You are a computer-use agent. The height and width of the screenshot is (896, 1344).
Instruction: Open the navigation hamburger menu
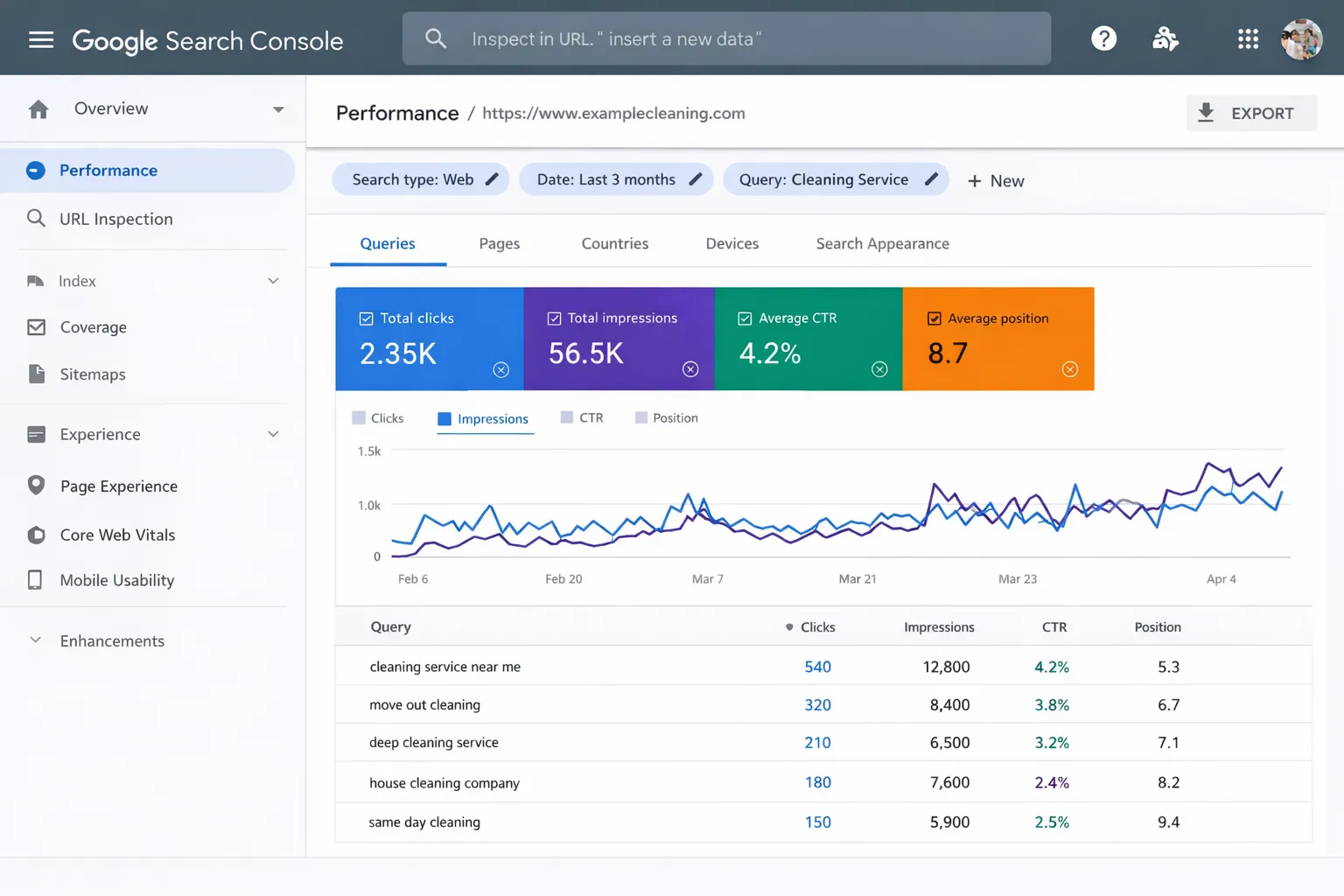[x=41, y=38]
